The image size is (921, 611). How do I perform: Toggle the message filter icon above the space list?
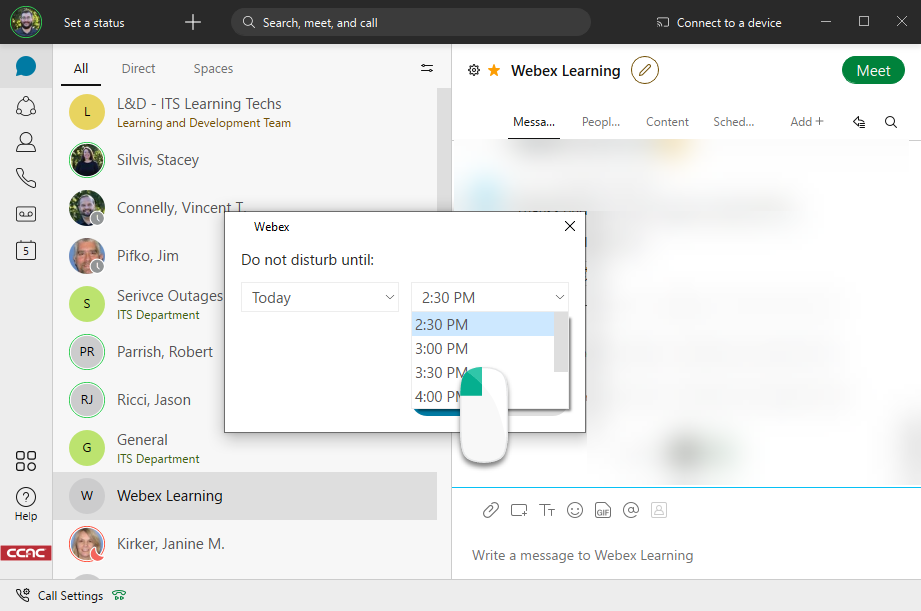427,67
